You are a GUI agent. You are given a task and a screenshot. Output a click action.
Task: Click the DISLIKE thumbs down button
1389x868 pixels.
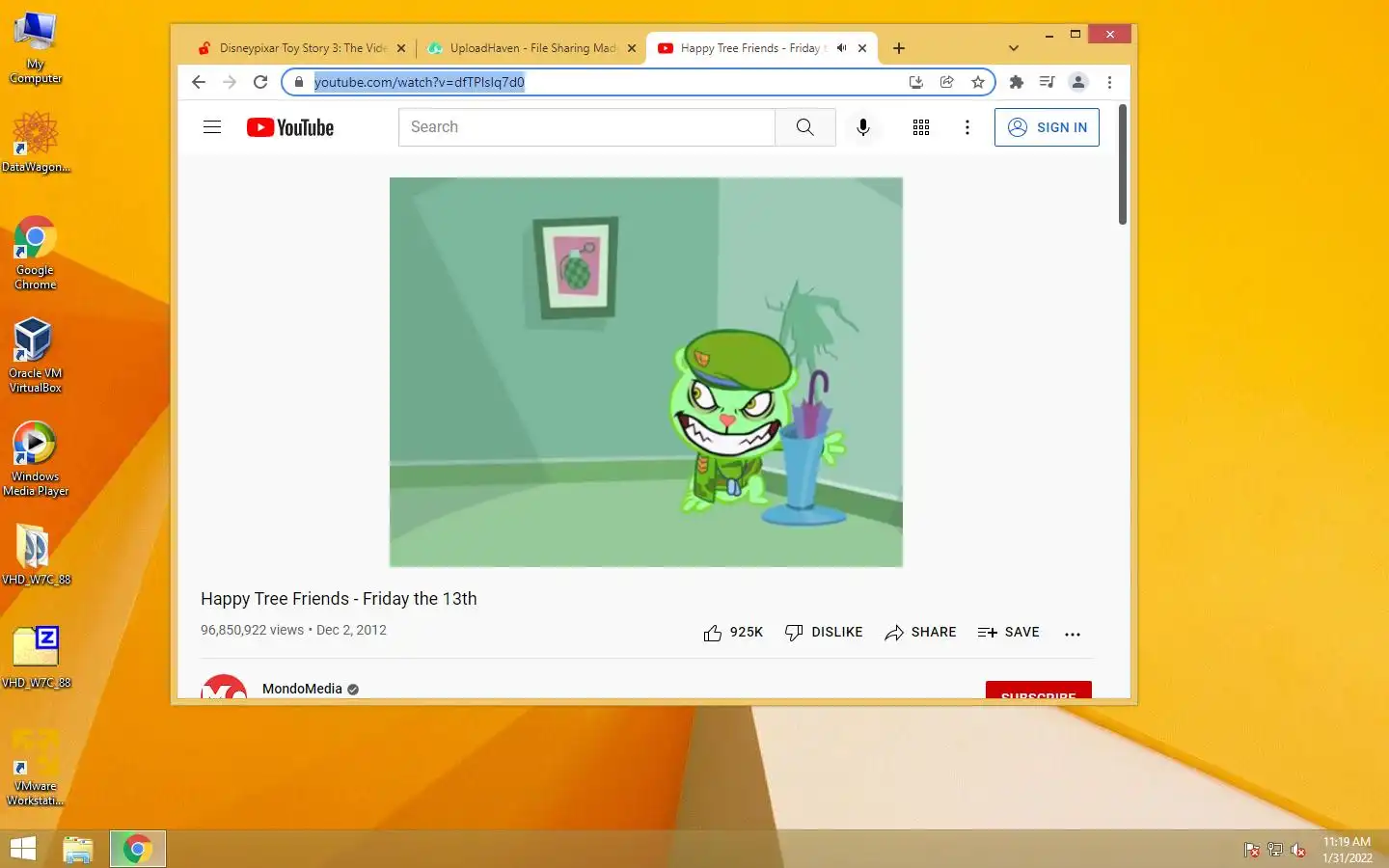pyautogui.click(x=824, y=633)
